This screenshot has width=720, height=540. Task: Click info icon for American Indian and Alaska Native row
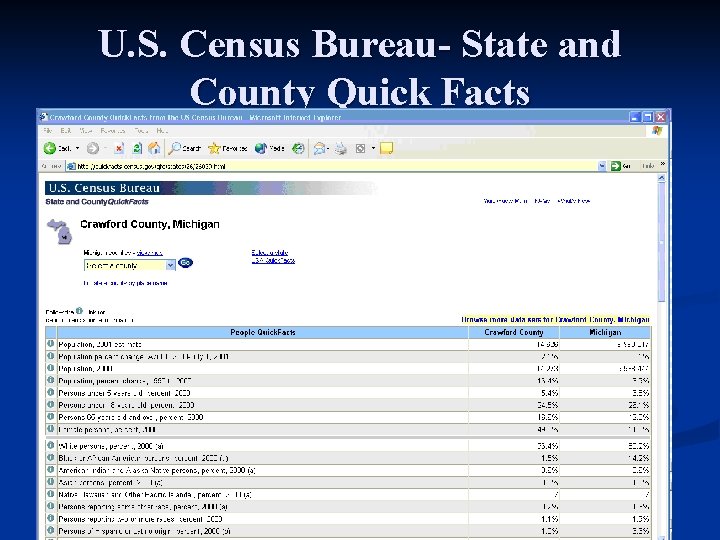coord(51,470)
